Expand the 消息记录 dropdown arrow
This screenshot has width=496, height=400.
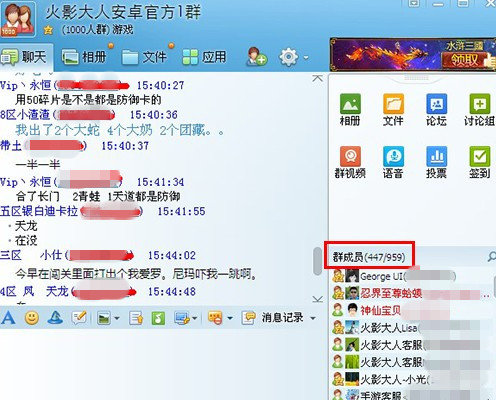313,318
